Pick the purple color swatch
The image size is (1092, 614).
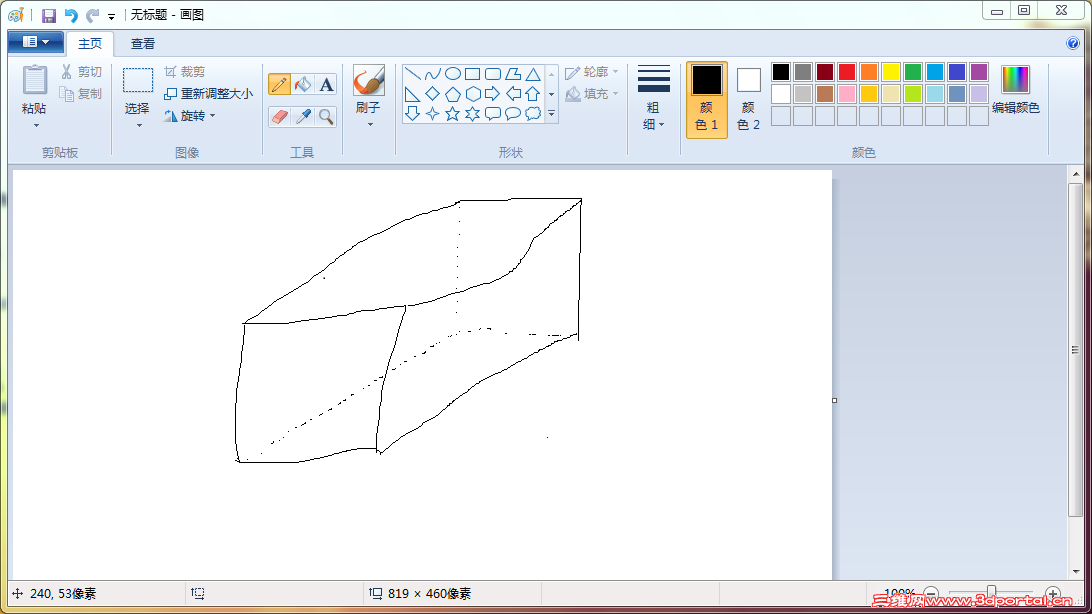979,72
